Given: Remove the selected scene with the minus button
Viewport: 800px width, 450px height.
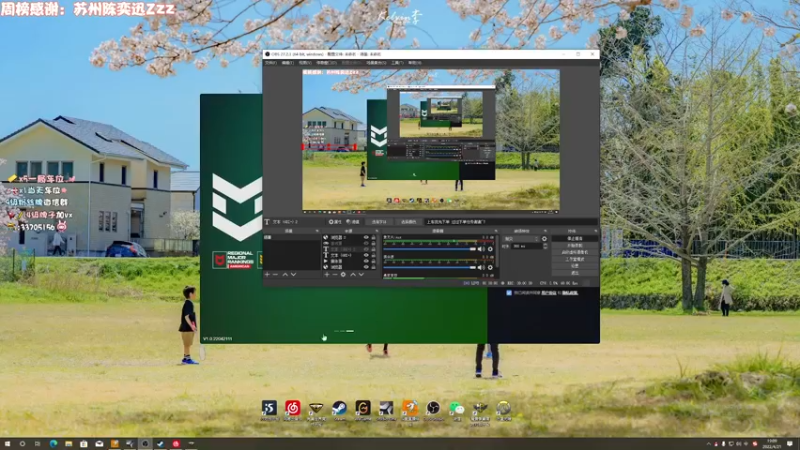Looking at the screenshot, I should tap(276, 274).
